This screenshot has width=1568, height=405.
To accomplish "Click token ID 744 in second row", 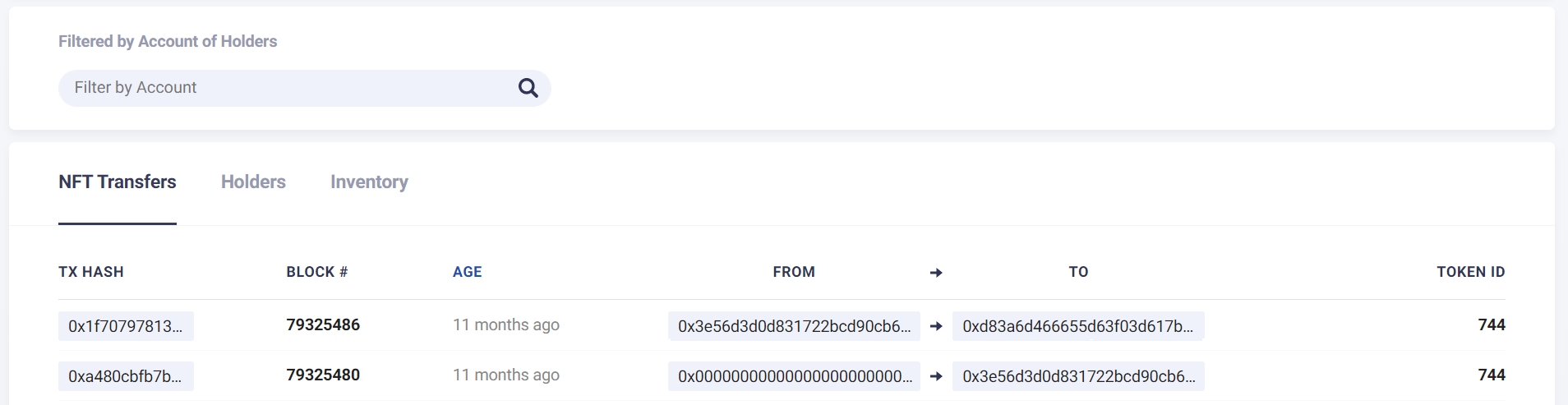I will (1491, 375).
